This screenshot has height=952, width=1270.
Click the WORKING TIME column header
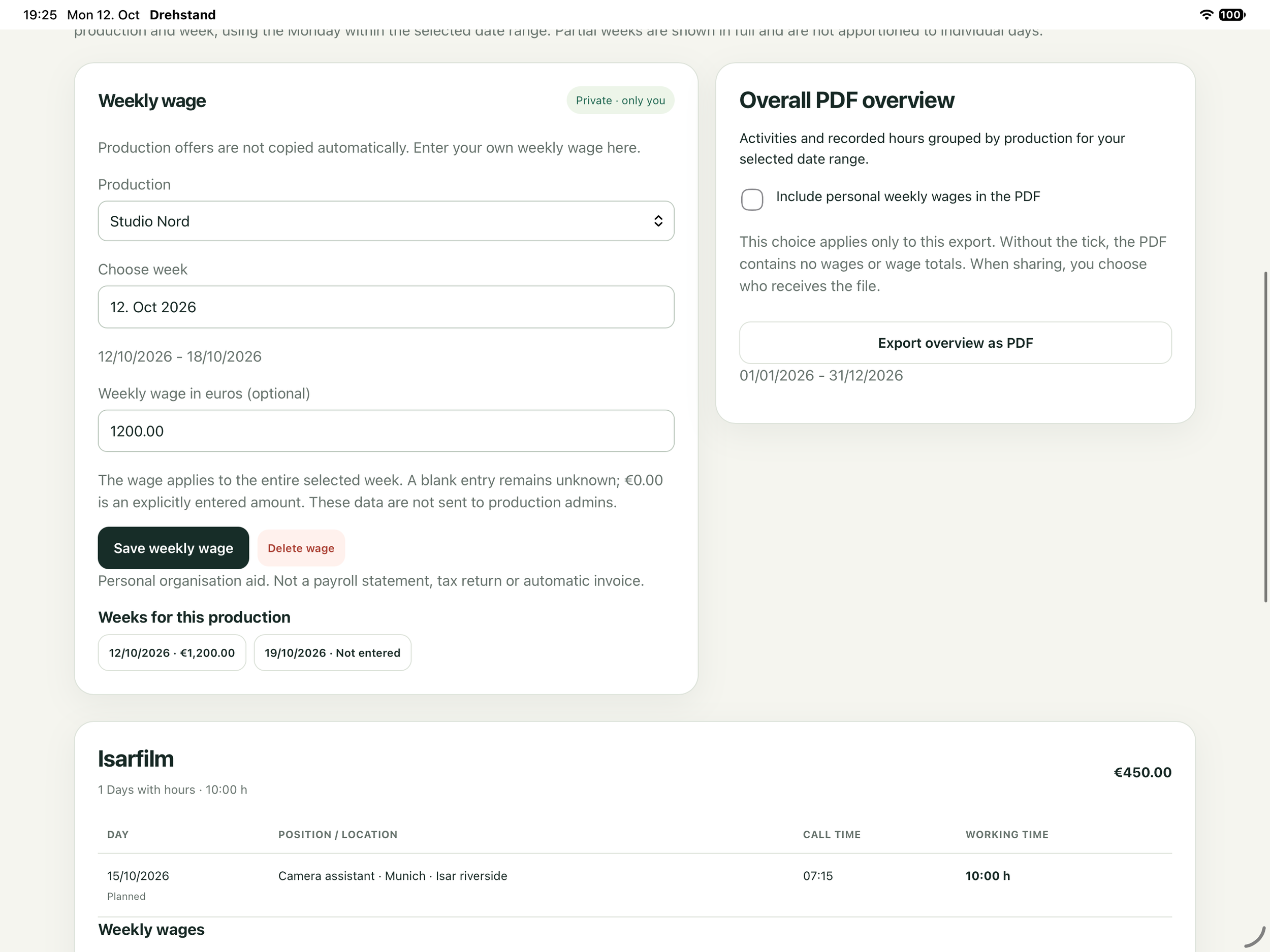pos(1006,834)
